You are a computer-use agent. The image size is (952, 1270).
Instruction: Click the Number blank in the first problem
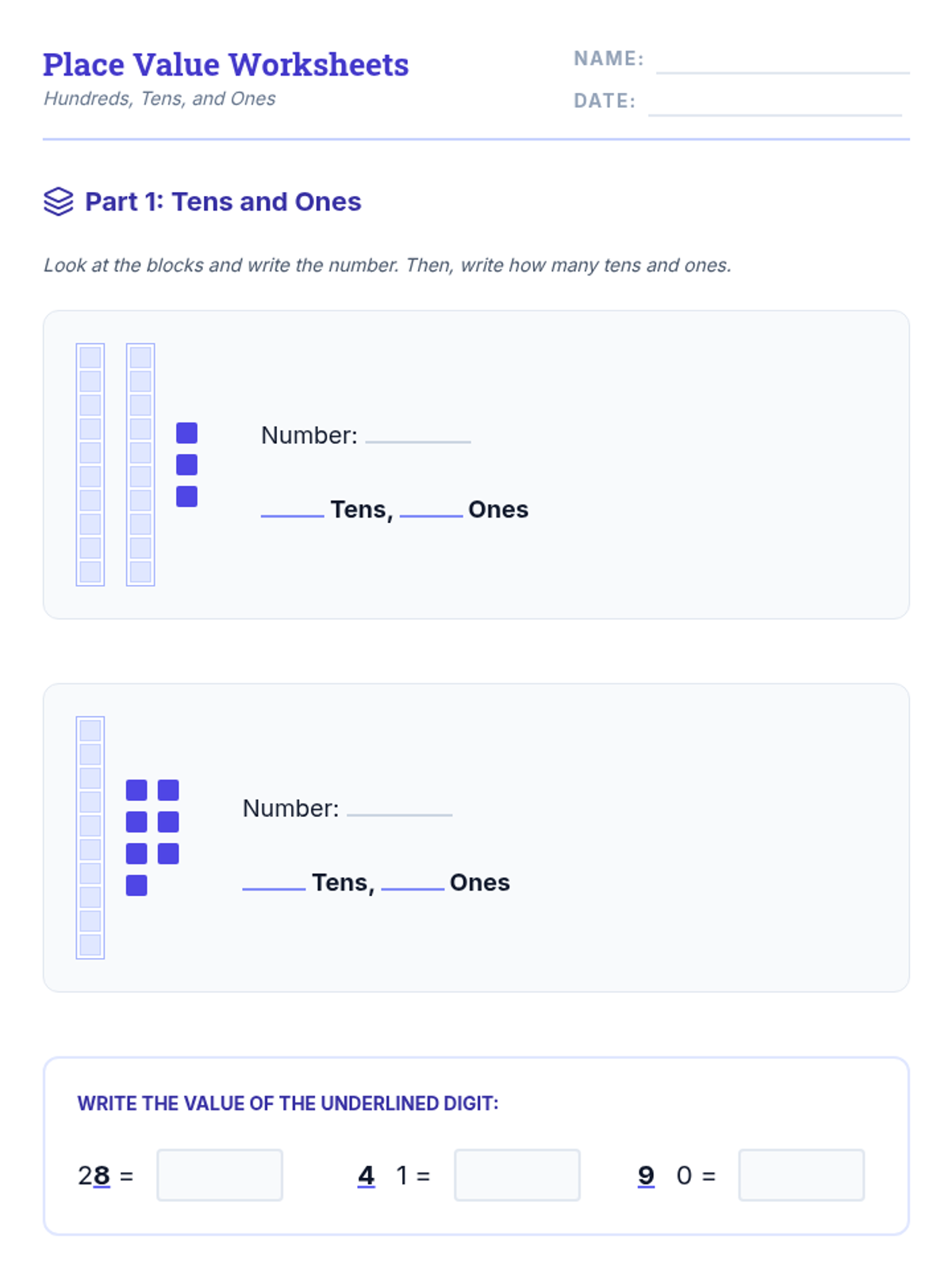tap(418, 434)
